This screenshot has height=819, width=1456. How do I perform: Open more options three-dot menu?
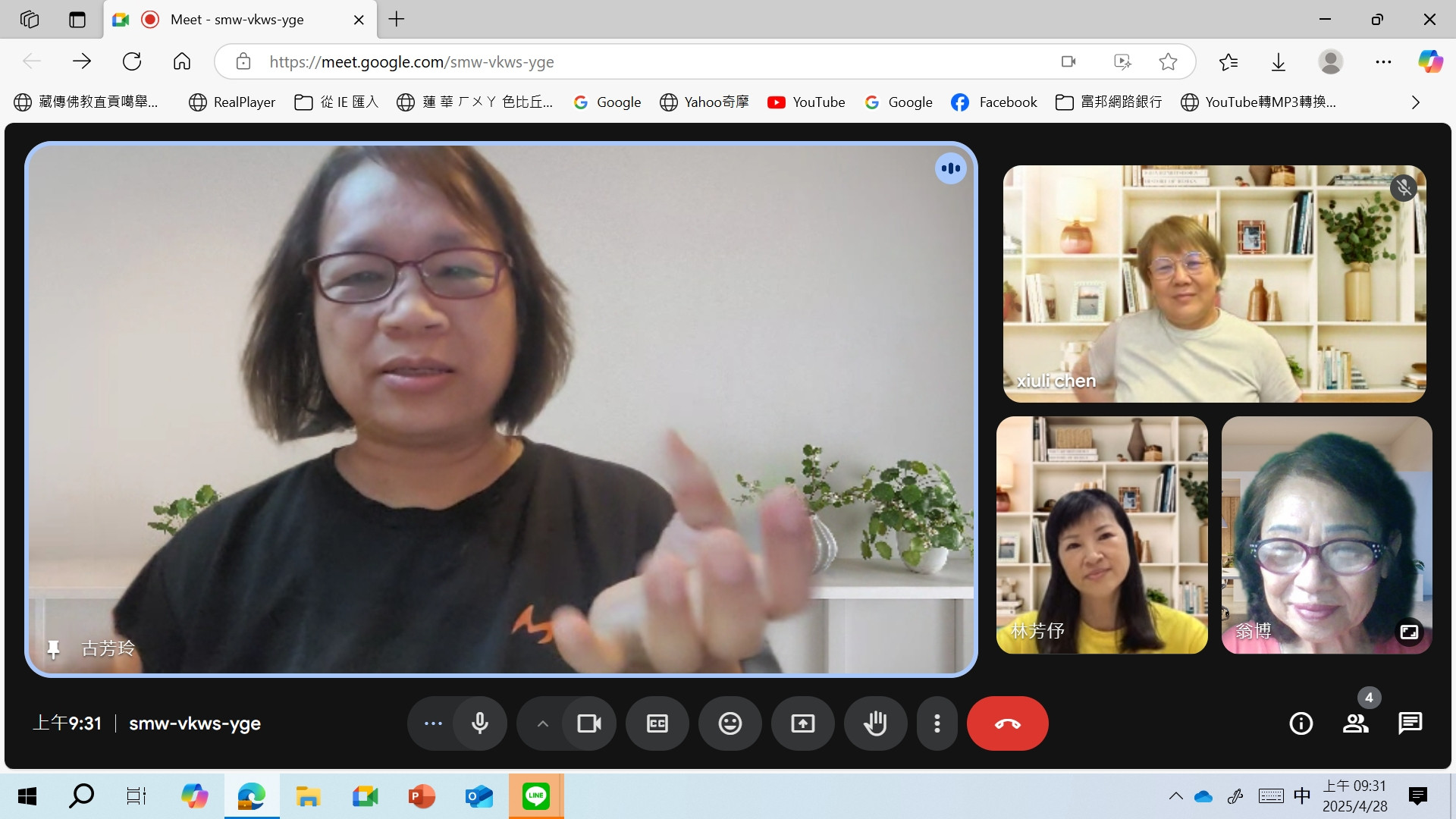point(937,723)
